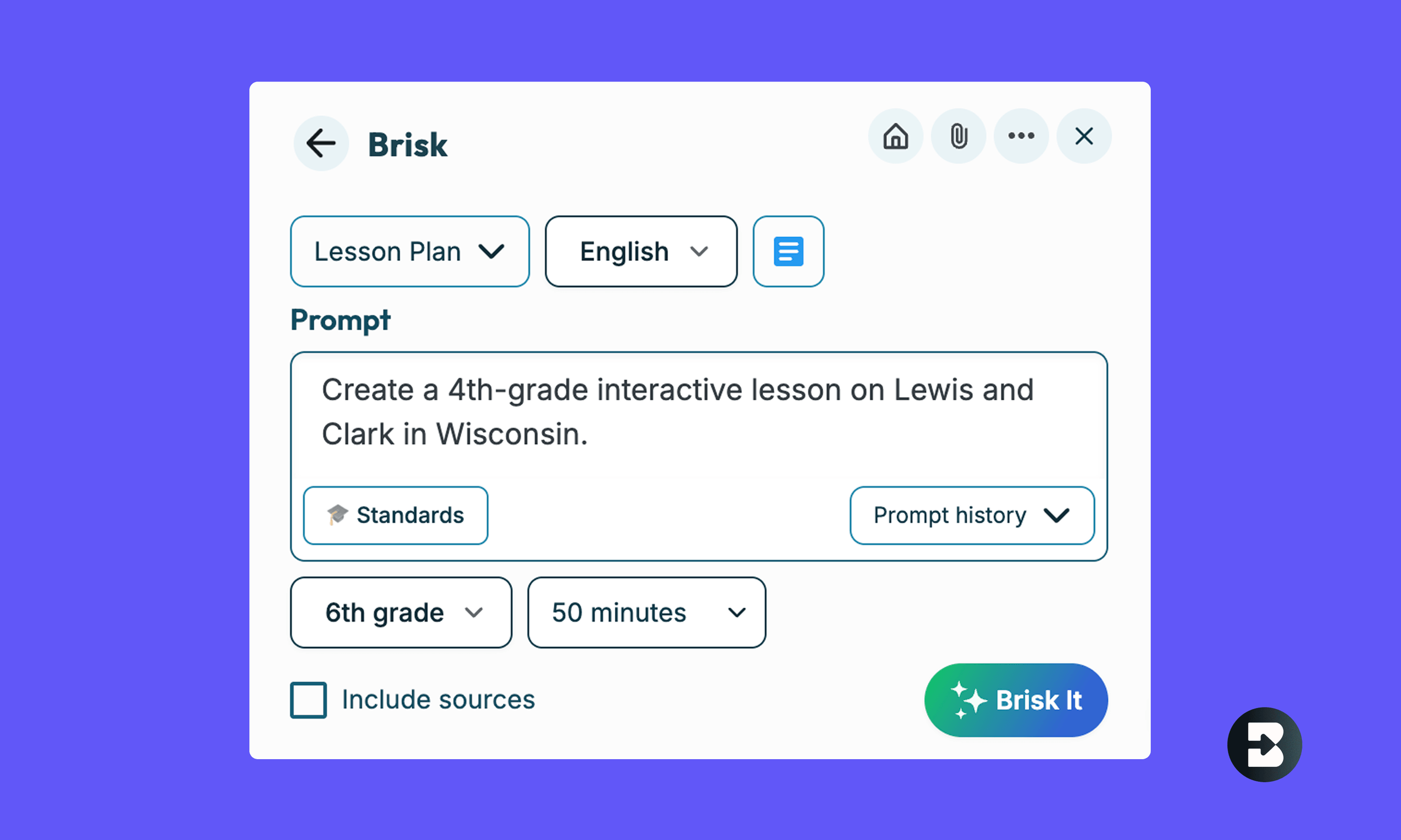Click the Standards button
This screenshot has width=1401, height=840.
point(394,515)
